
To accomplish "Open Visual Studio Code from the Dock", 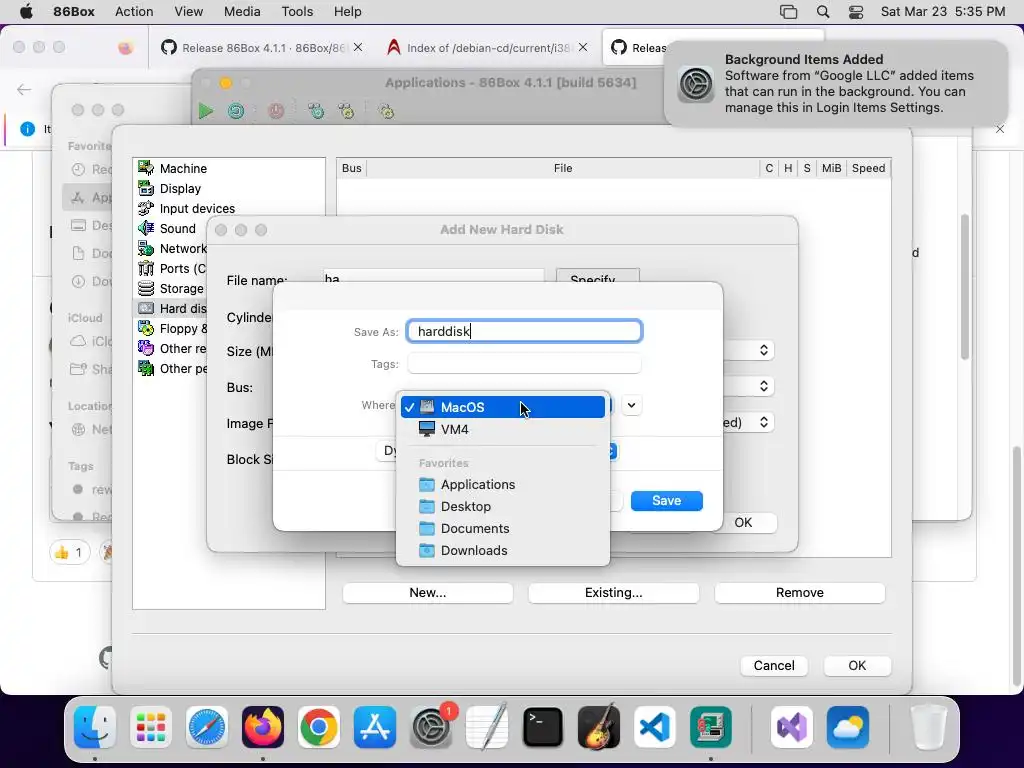I will point(654,727).
